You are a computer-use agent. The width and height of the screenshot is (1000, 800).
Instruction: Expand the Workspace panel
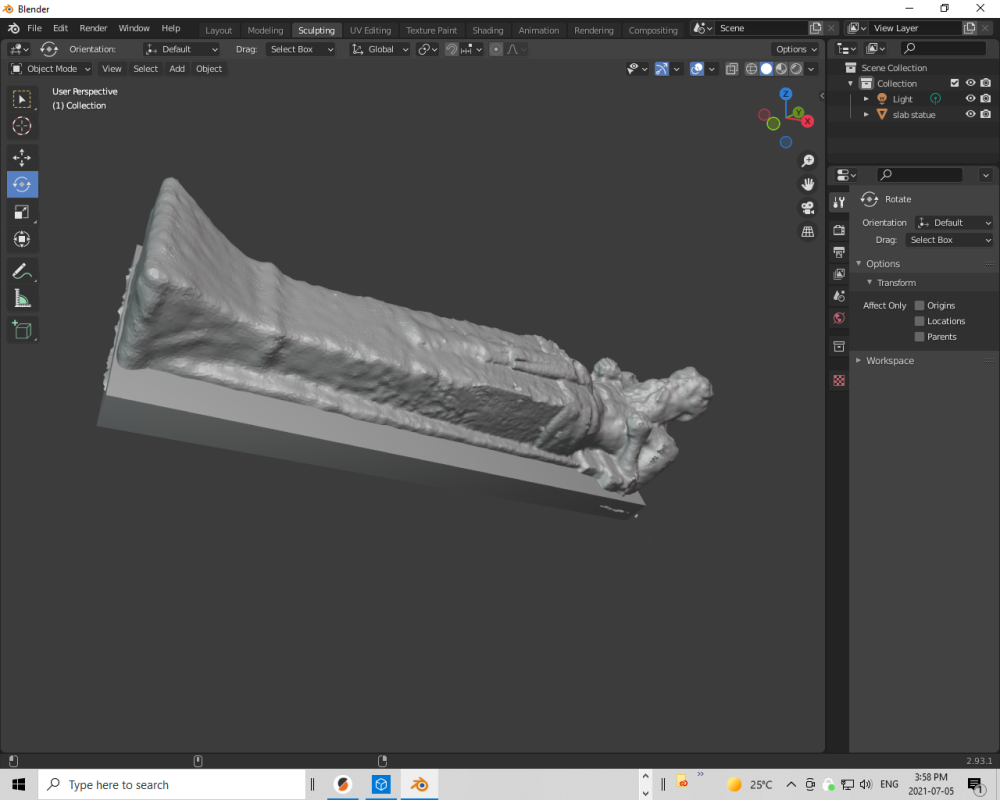(889, 360)
